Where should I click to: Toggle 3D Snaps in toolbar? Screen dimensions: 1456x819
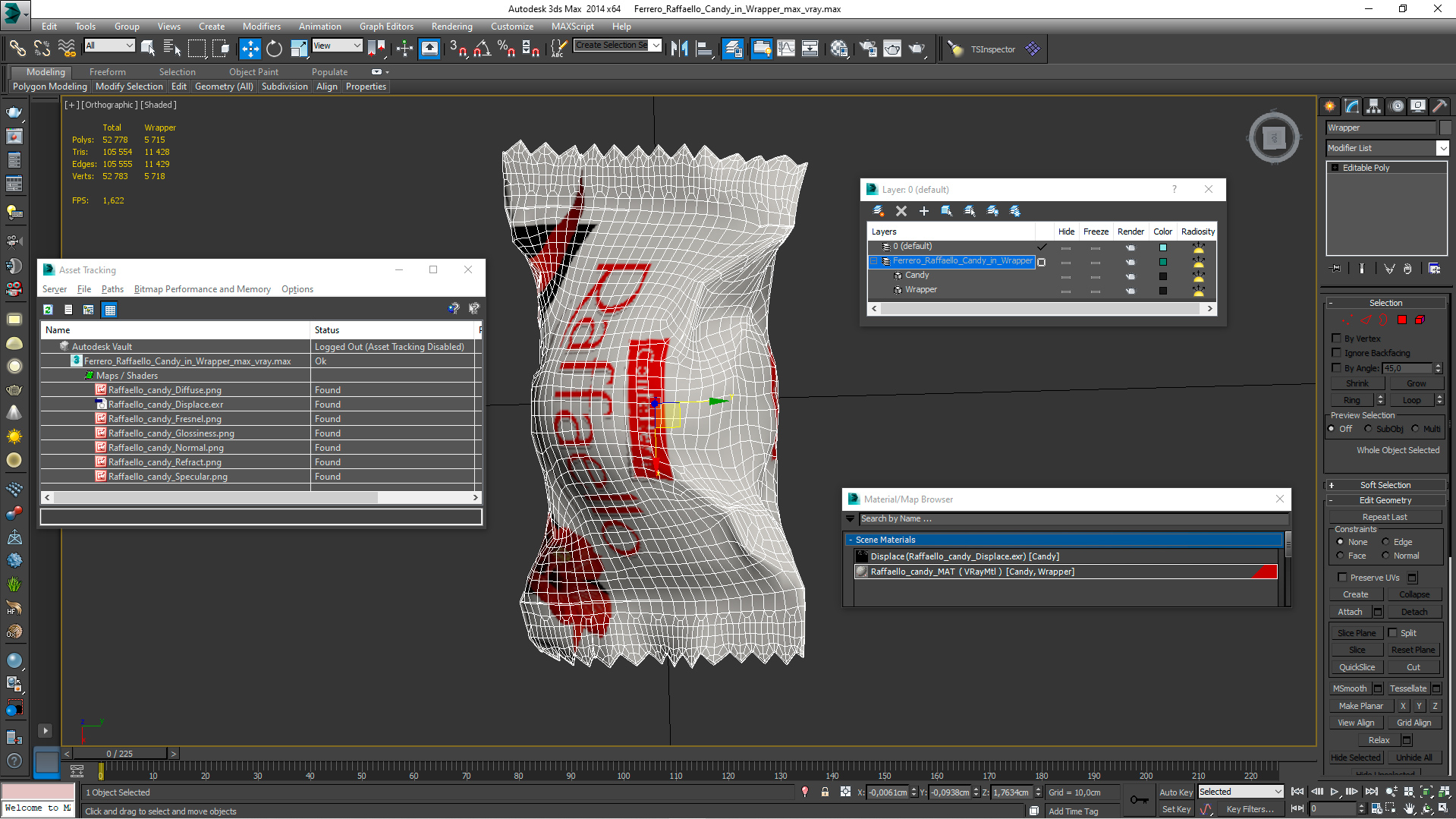[x=458, y=49]
